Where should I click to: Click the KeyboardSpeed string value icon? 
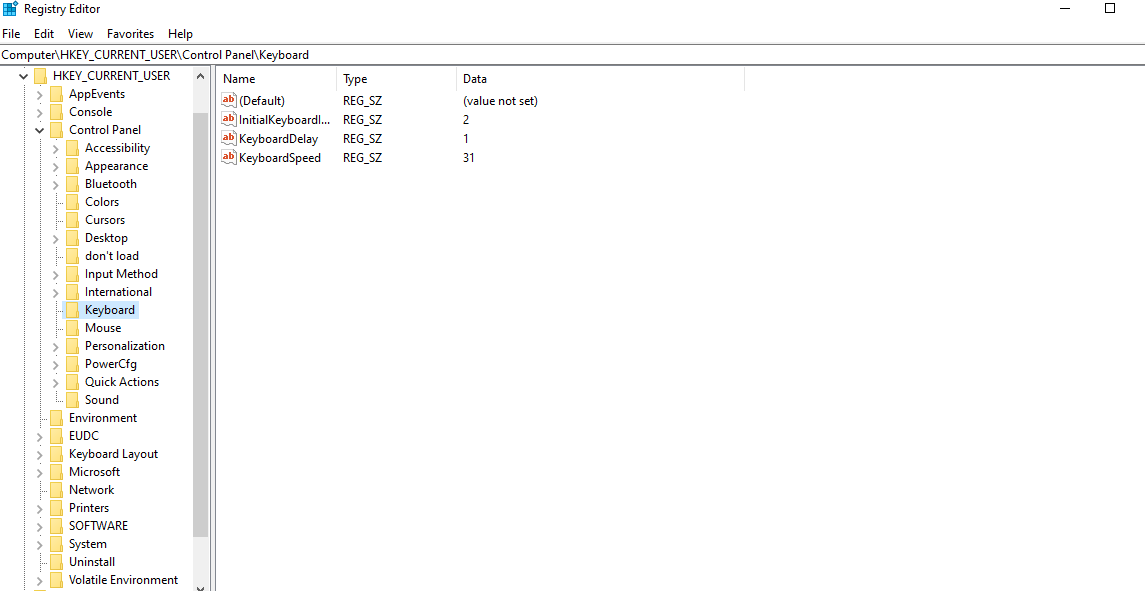click(x=229, y=157)
